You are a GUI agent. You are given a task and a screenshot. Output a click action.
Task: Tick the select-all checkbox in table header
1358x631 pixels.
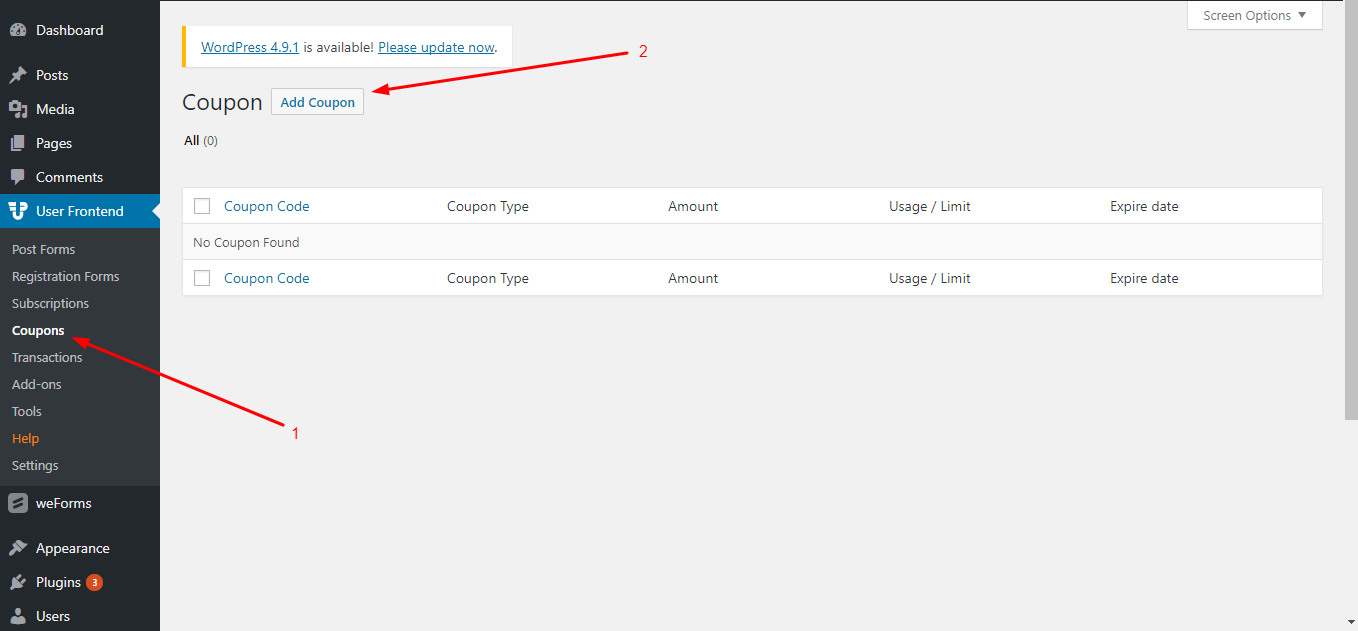(202, 206)
